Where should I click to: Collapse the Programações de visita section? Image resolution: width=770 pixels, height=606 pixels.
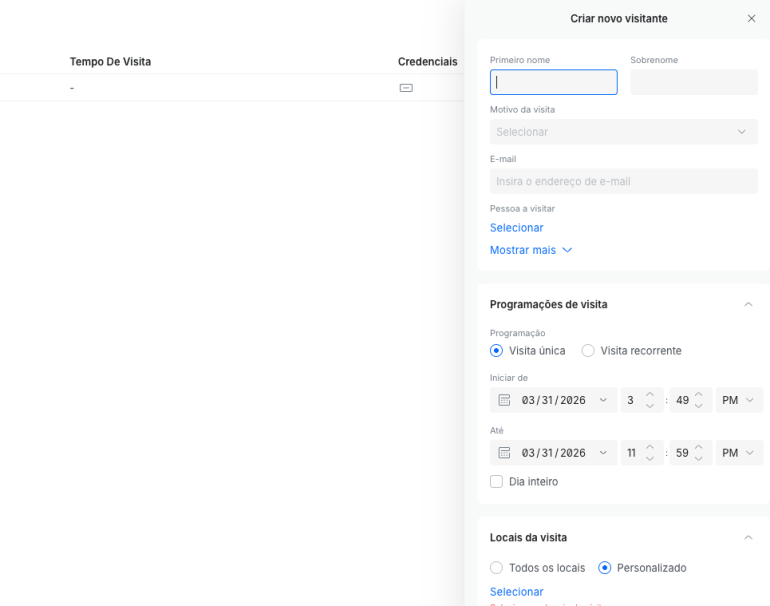748,304
